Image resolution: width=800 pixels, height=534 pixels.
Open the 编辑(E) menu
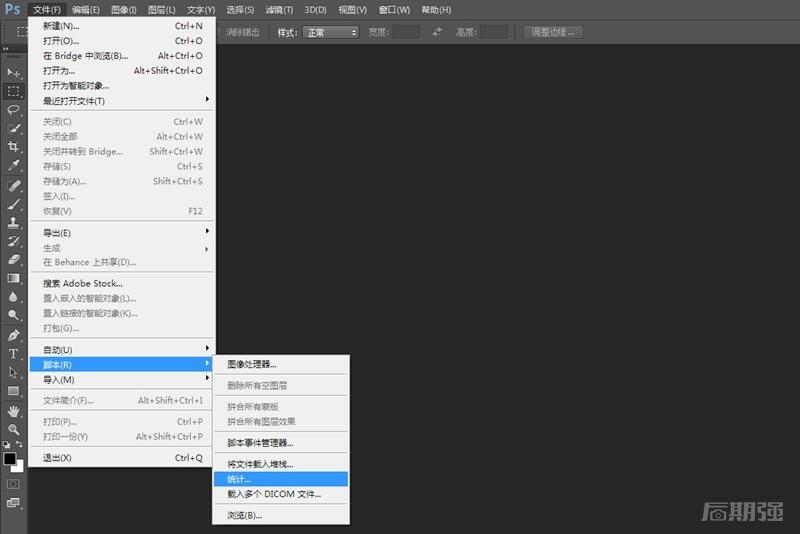pos(86,10)
